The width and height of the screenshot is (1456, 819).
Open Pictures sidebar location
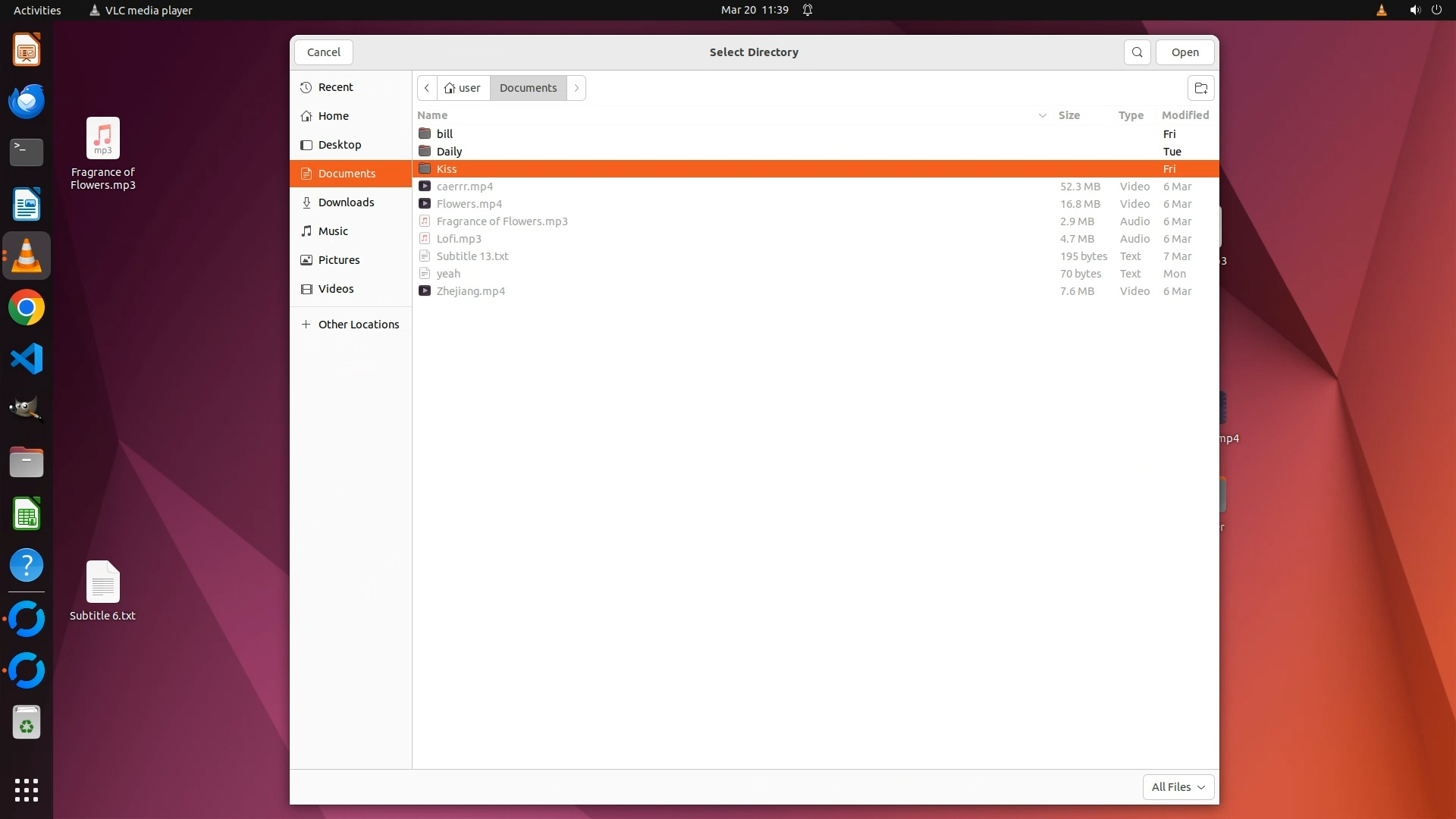pos(338,260)
